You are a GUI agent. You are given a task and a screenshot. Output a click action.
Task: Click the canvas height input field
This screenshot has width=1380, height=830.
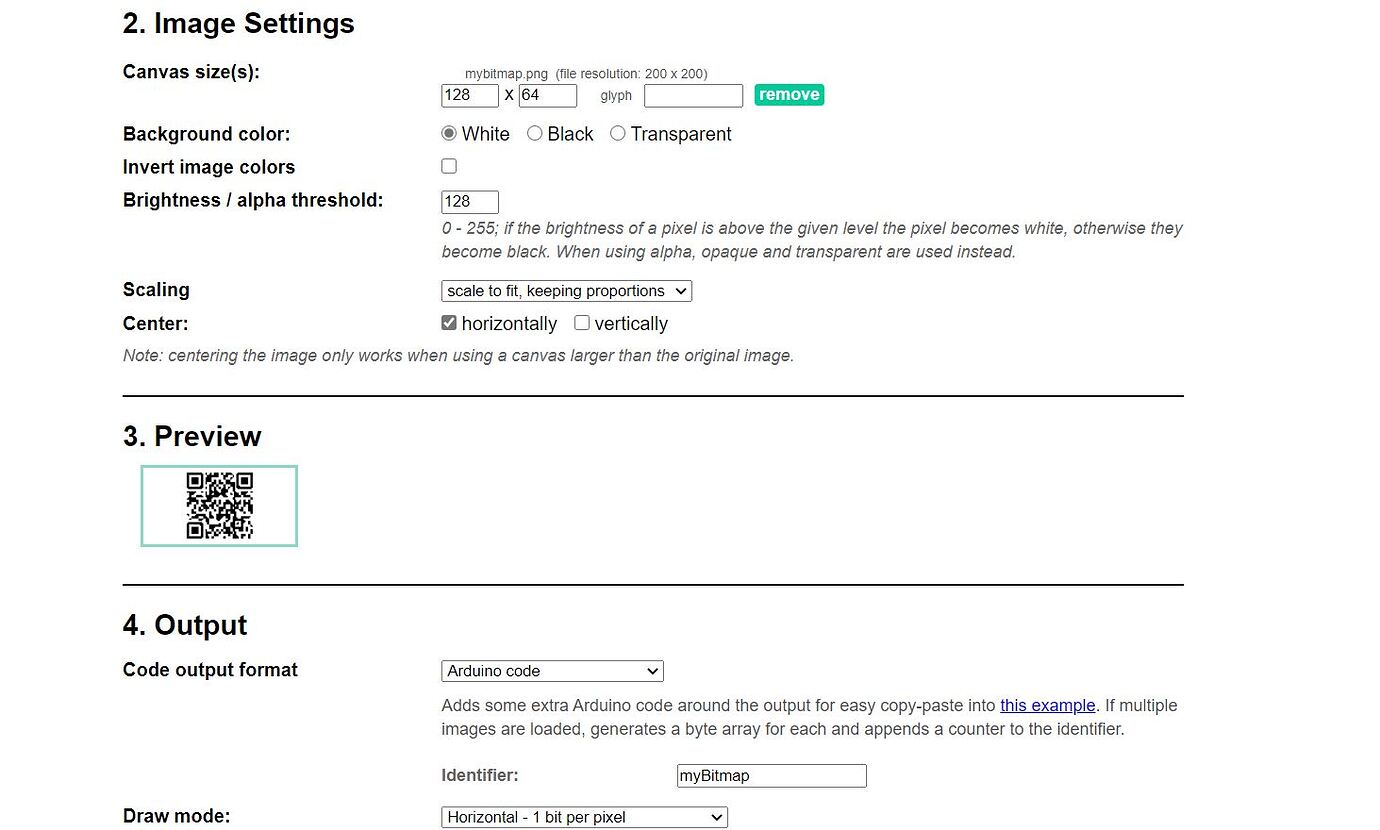click(x=547, y=96)
